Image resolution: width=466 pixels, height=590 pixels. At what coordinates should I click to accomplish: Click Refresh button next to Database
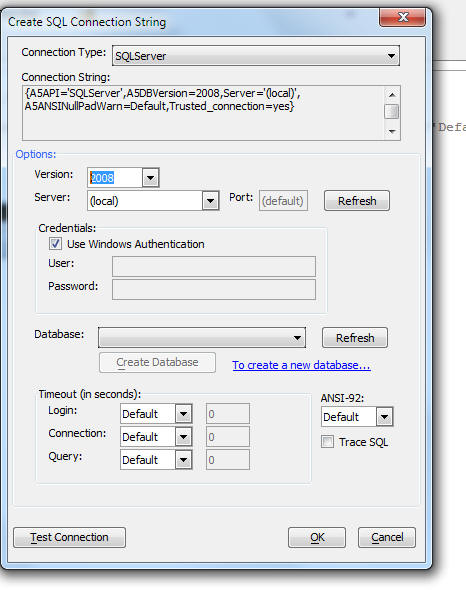point(355,338)
